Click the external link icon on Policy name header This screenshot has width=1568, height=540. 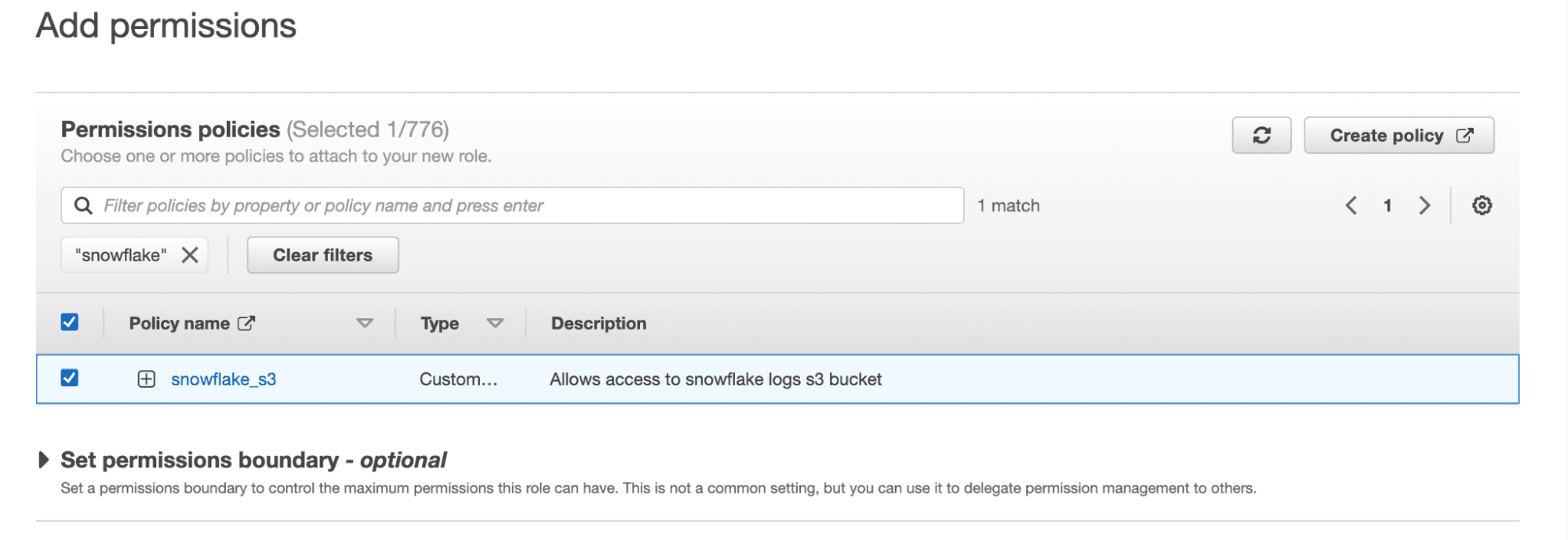247,322
